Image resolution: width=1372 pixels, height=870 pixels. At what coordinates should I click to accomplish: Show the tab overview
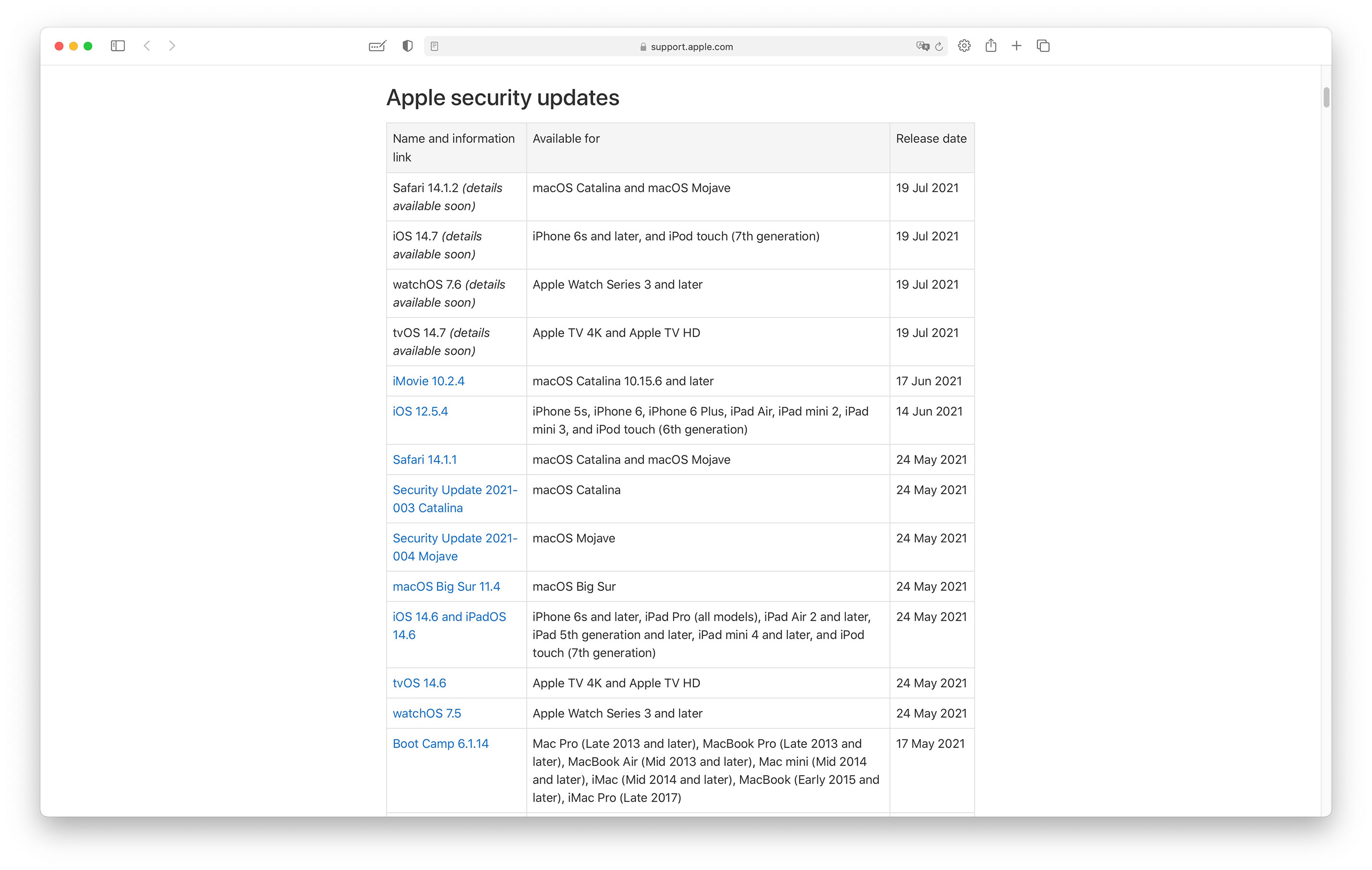coord(1043,46)
